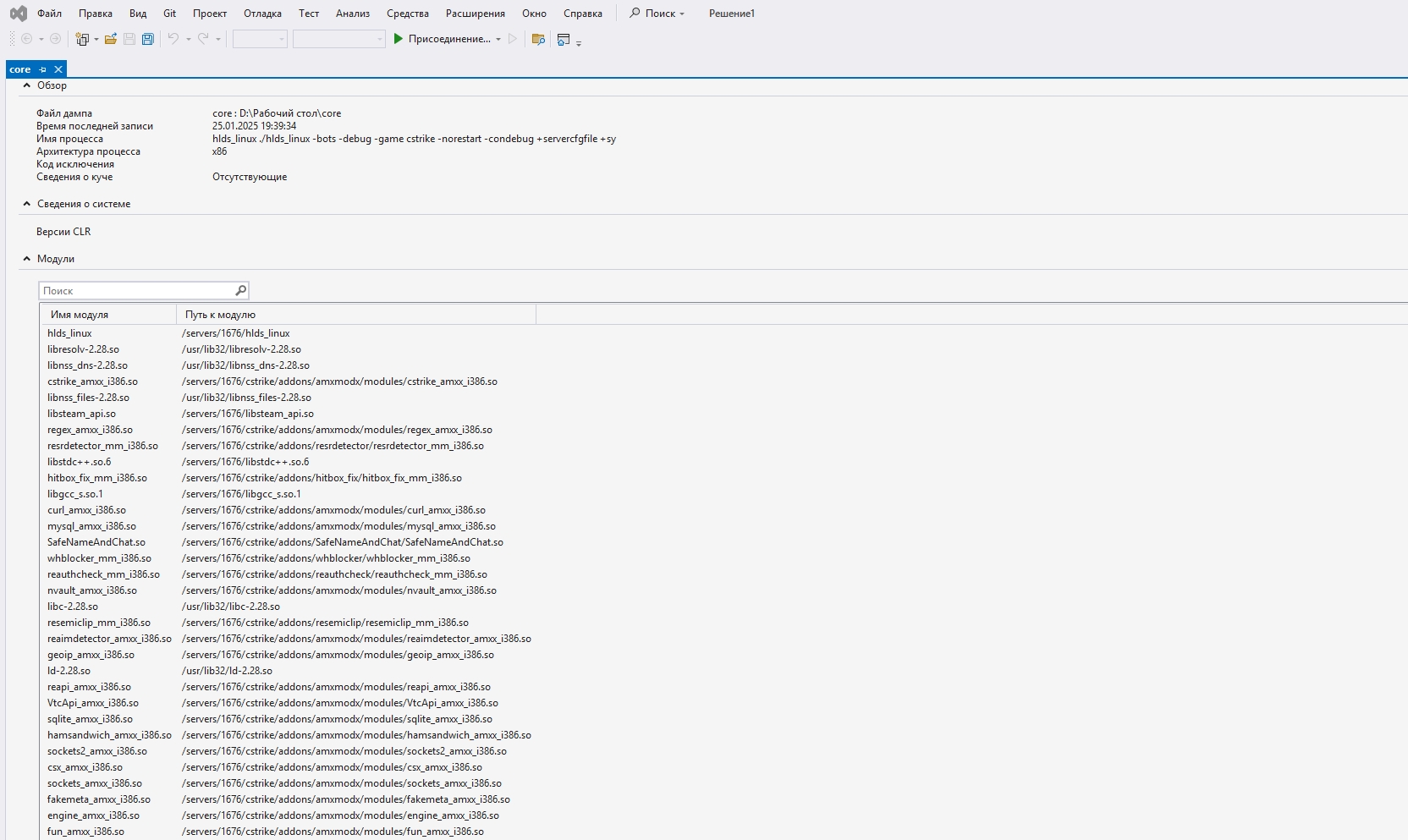
Task: Open the Тест menu
Action: (309, 14)
